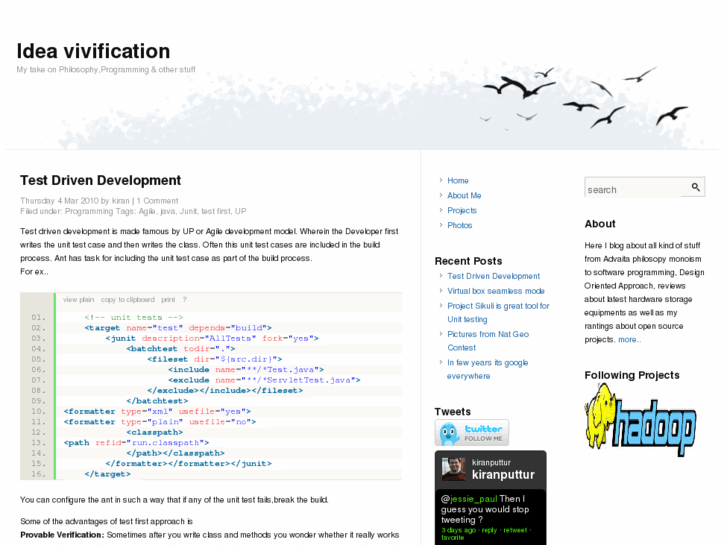Click copy to clipboard in code toolbar
727x545 pixels.
(x=128, y=300)
